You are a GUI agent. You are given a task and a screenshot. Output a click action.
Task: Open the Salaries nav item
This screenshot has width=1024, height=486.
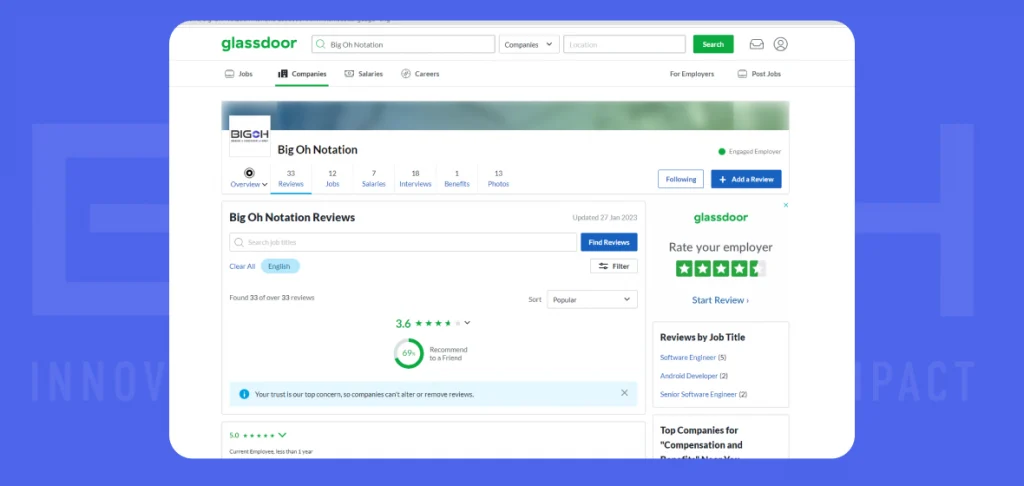(x=364, y=74)
